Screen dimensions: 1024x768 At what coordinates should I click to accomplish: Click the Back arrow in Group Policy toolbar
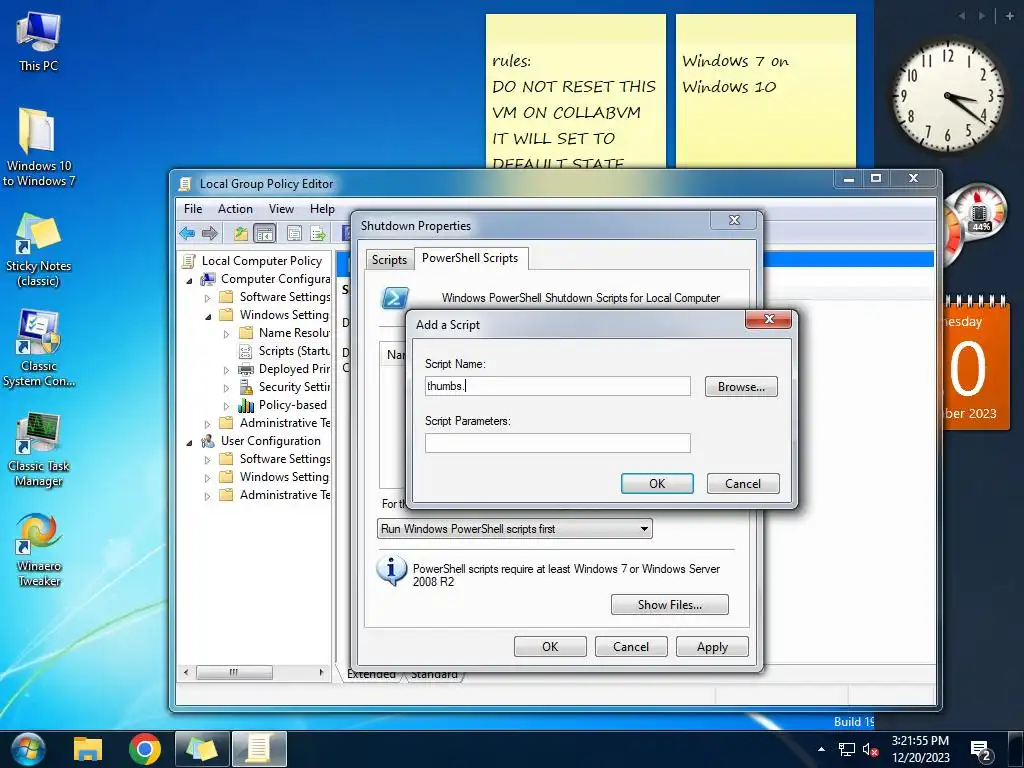(x=187, y=233)
